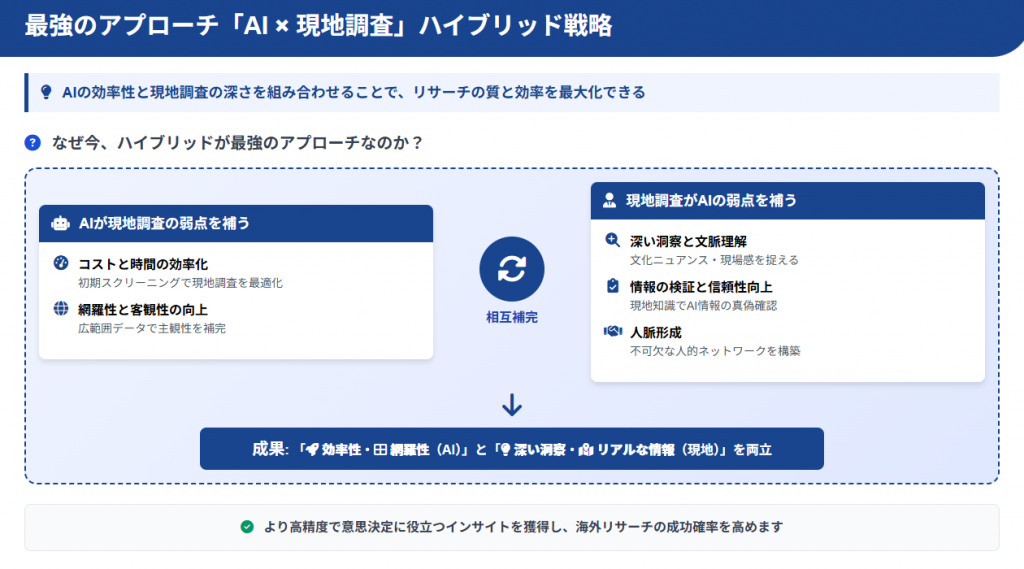Click the text 広範囲データで主観性を補完
1024x569 pixels.
click(x=152, y=329)
